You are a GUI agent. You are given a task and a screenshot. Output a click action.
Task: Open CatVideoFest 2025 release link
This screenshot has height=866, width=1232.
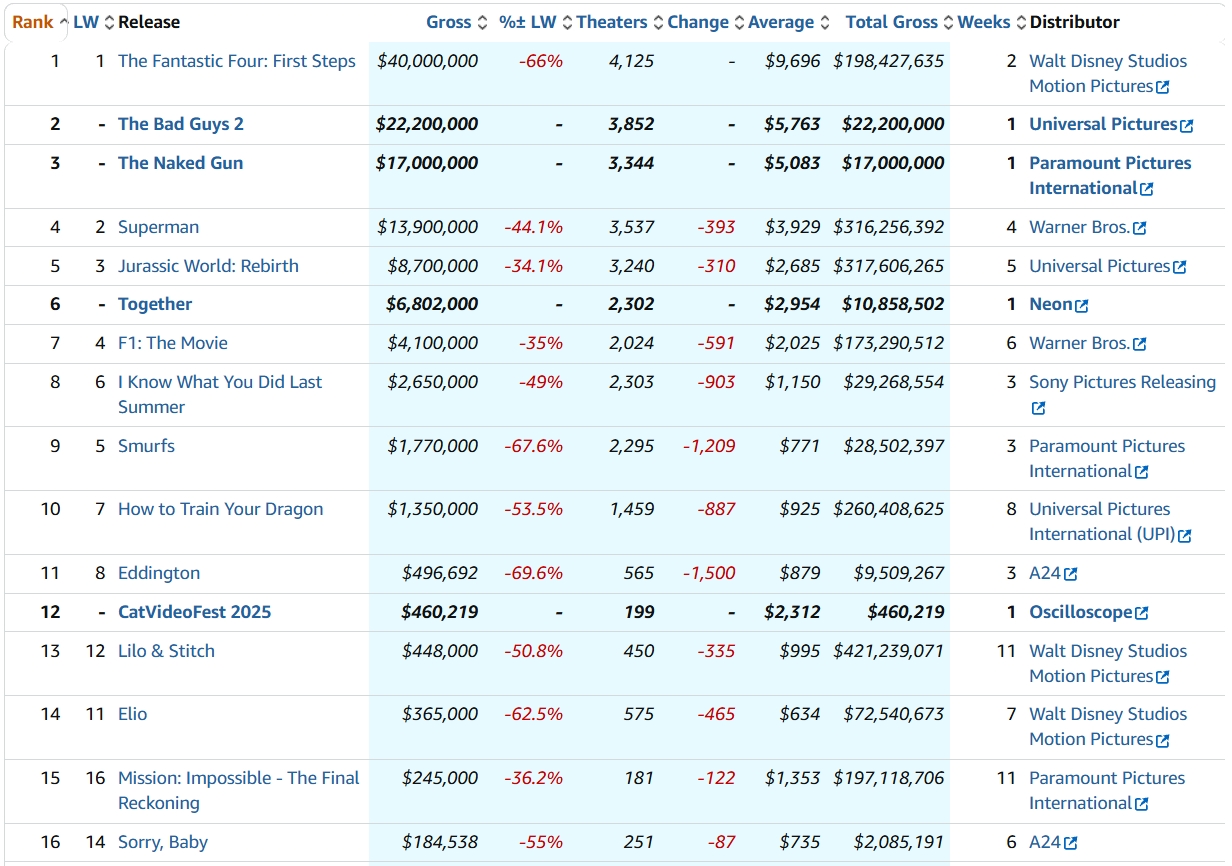pos(195,612)
